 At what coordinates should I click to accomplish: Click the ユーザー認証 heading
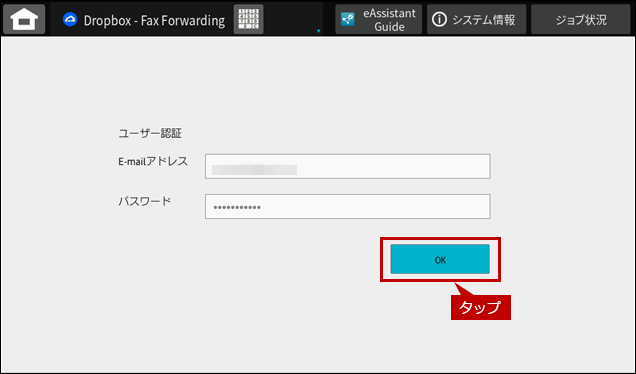150,133
